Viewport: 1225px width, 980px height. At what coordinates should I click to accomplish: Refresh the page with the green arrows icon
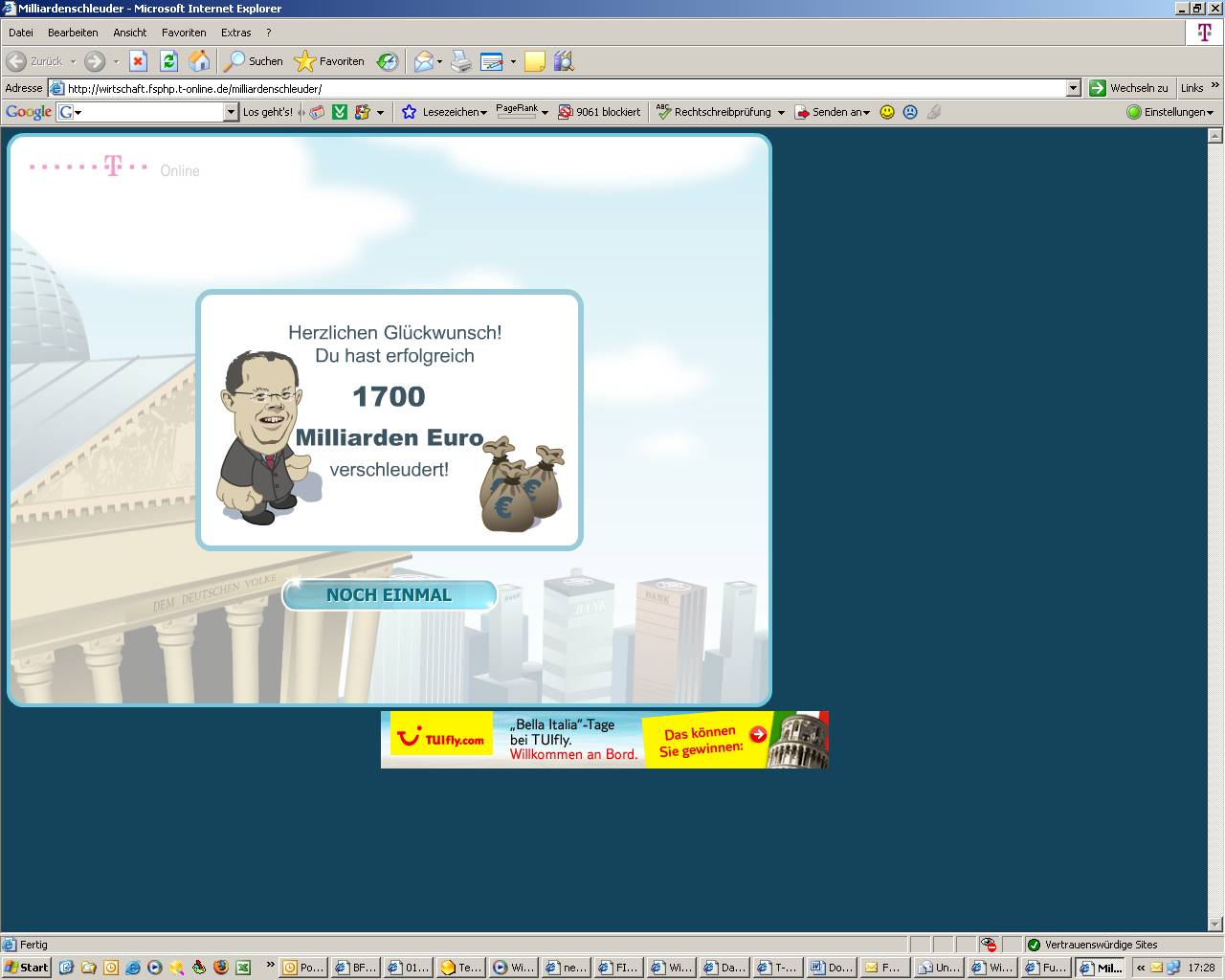tap(168, 61)
